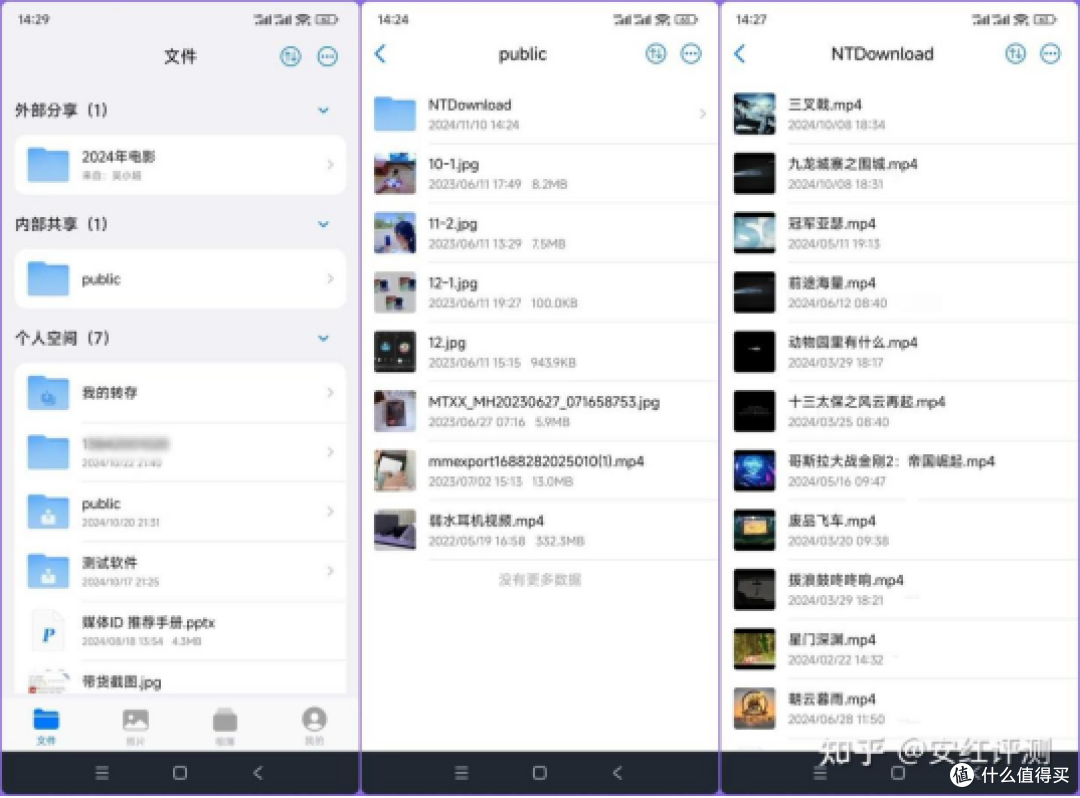Open more options menu on 文件 screen

point(327,56)
